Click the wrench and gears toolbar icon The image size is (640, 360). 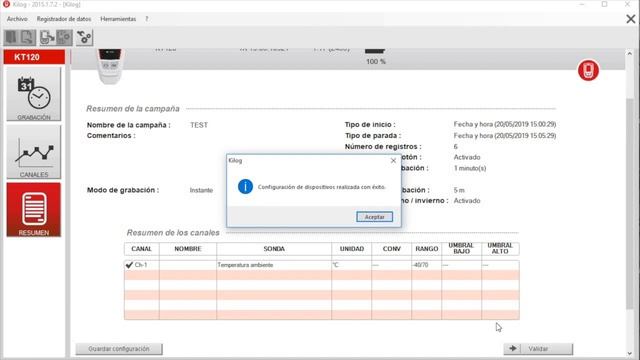[x=84, y=38]
